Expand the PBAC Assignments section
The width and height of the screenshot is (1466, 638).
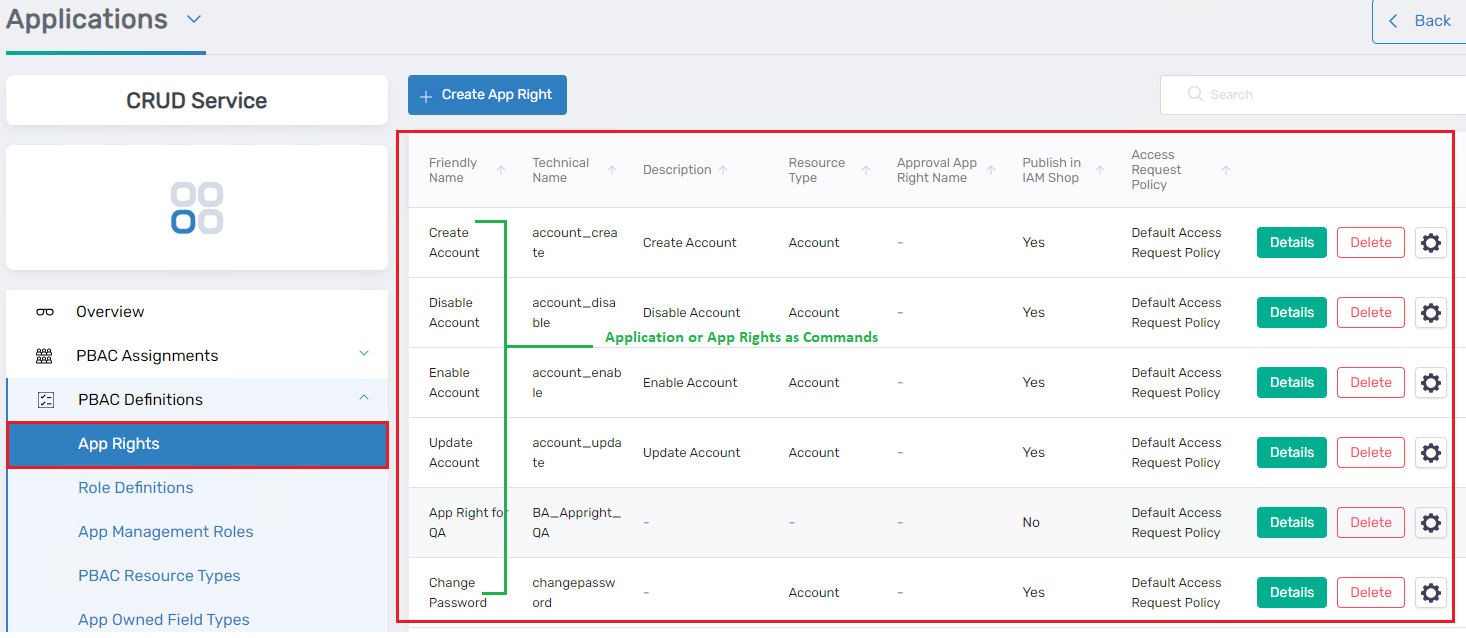click(x=364, y=354)
